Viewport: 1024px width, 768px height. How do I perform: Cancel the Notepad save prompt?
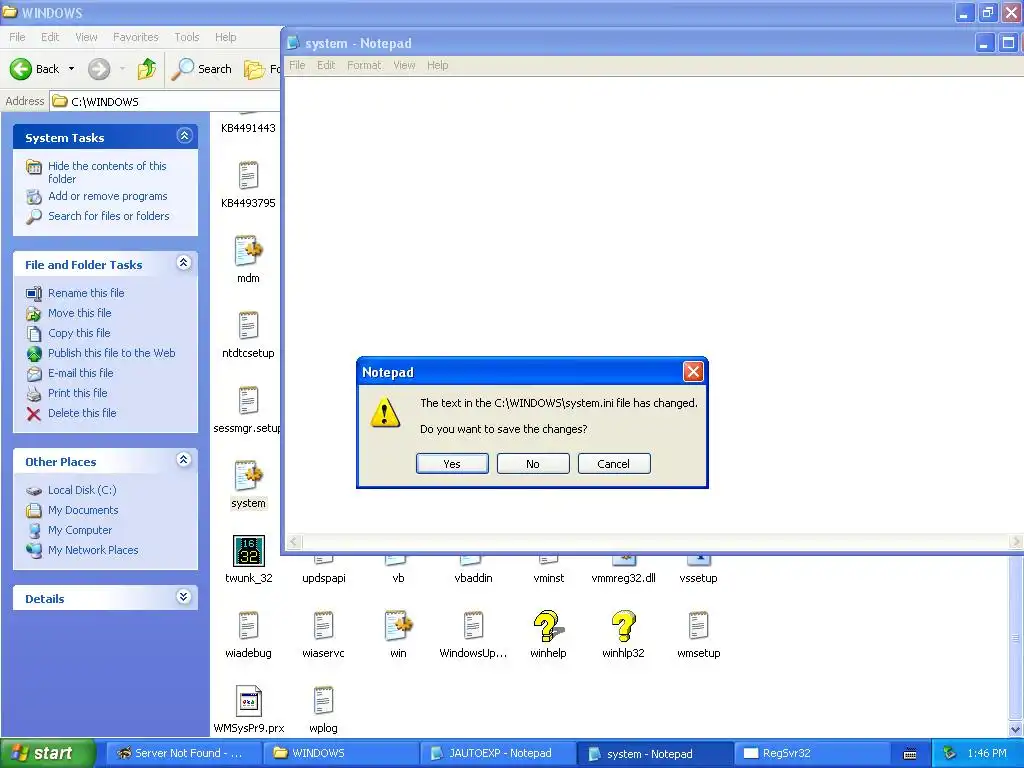tap(614, 464)
